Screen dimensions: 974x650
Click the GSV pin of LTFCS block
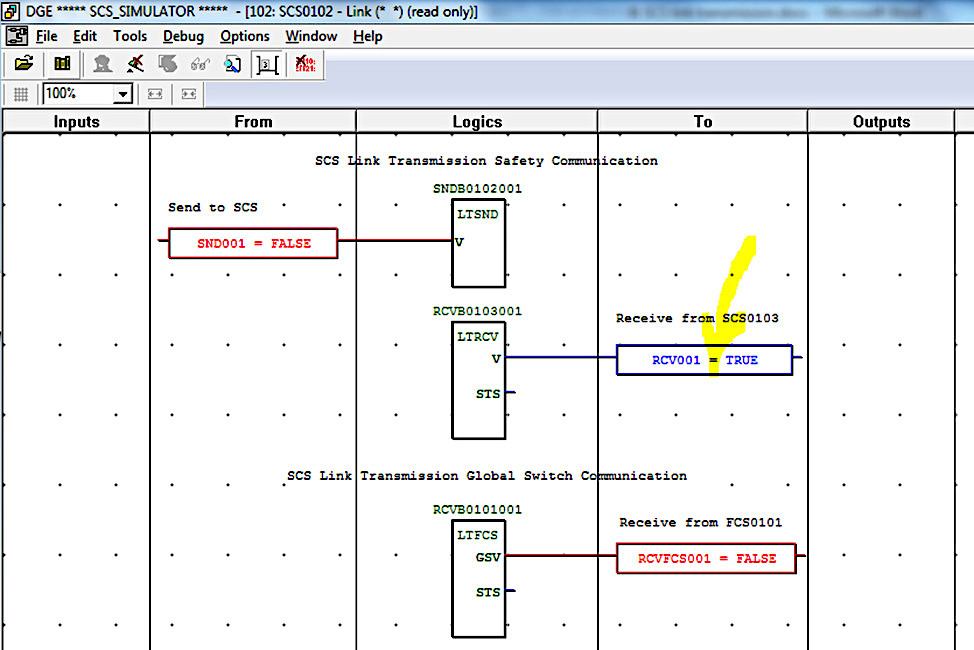488,557
